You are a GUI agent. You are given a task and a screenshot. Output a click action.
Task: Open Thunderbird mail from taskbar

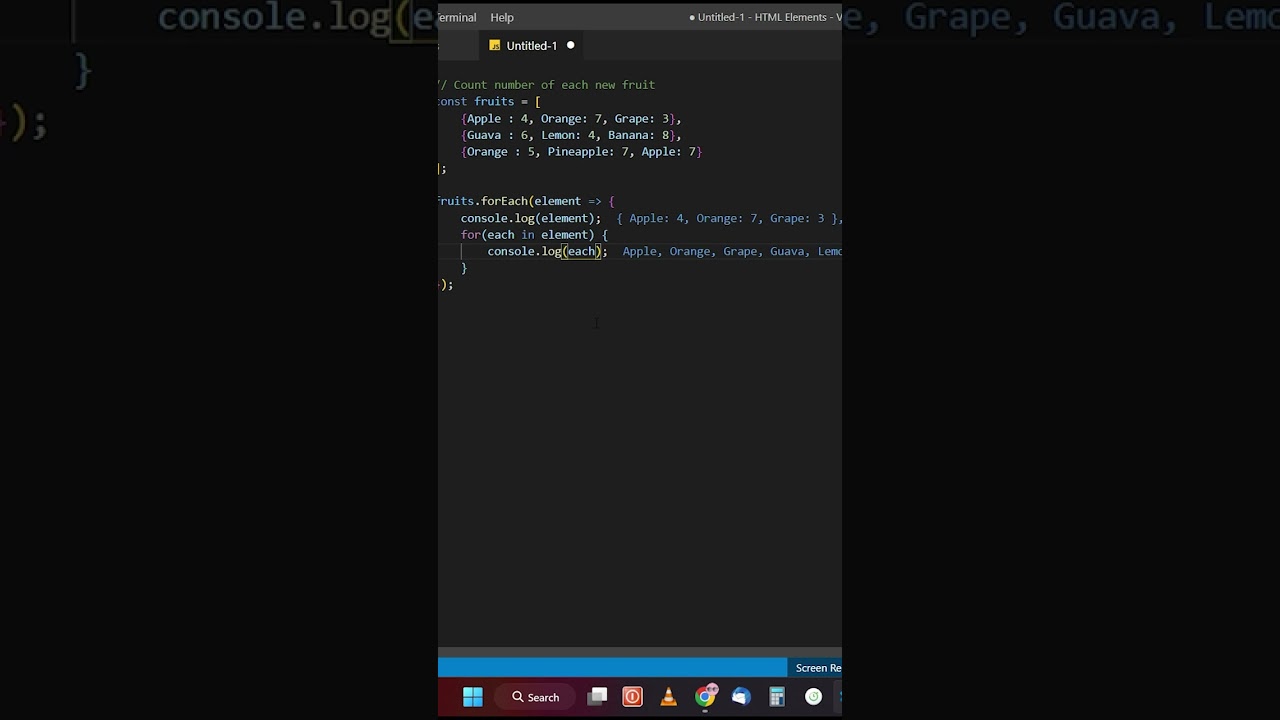741,697
